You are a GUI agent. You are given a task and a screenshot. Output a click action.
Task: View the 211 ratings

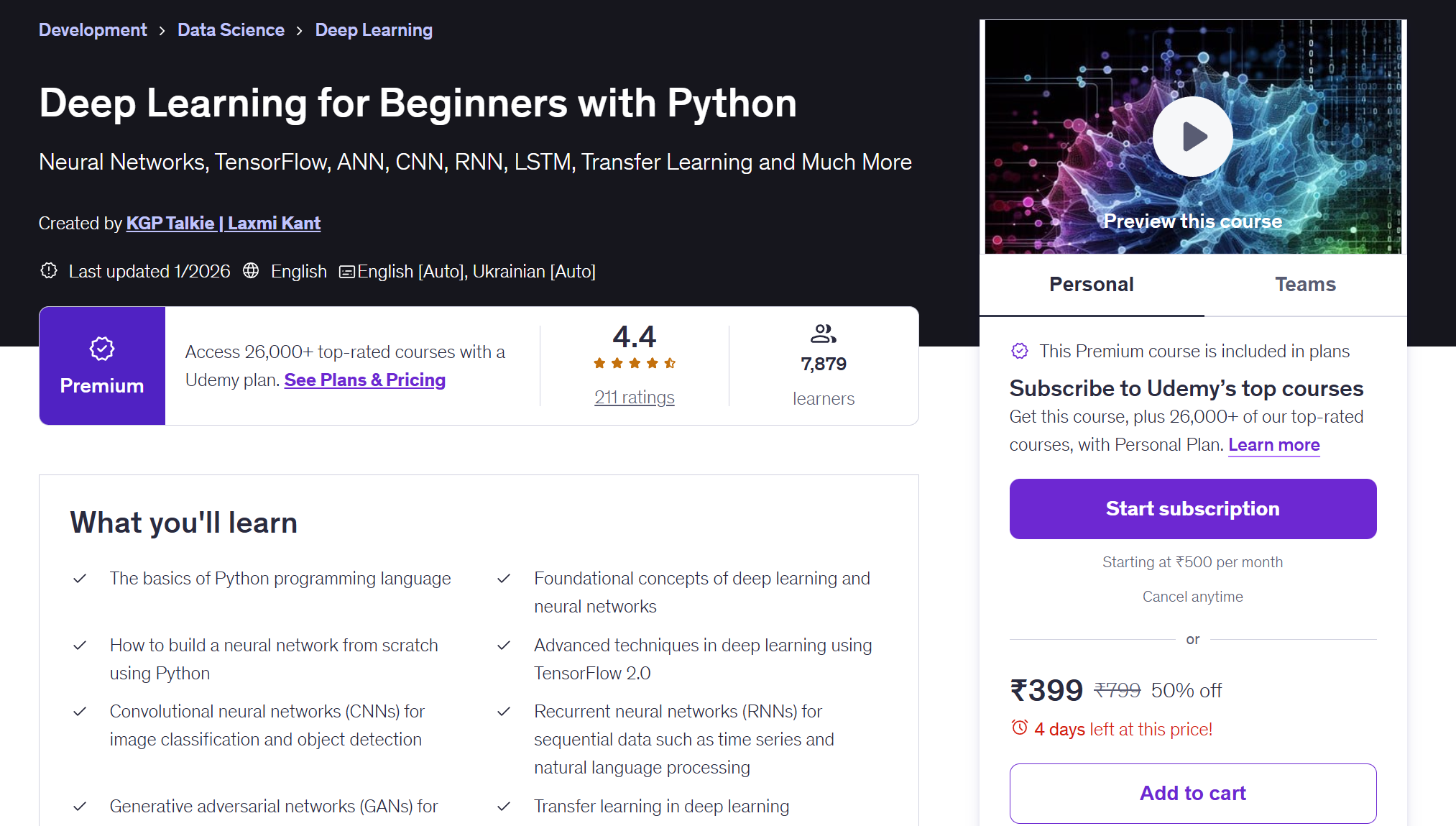click(x=635, y=396)
